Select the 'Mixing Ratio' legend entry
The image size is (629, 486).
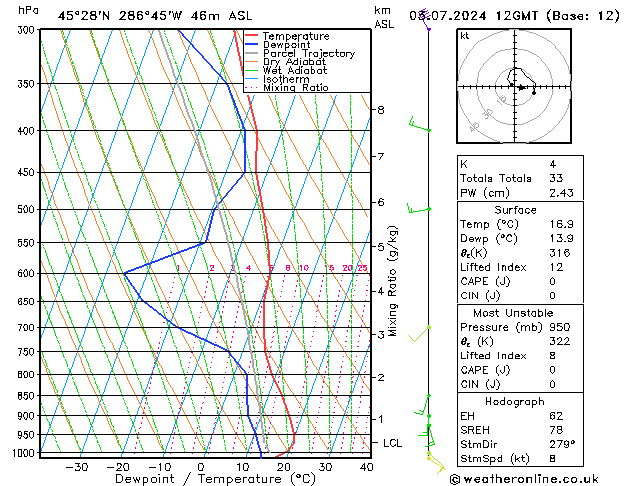point(296,87)
